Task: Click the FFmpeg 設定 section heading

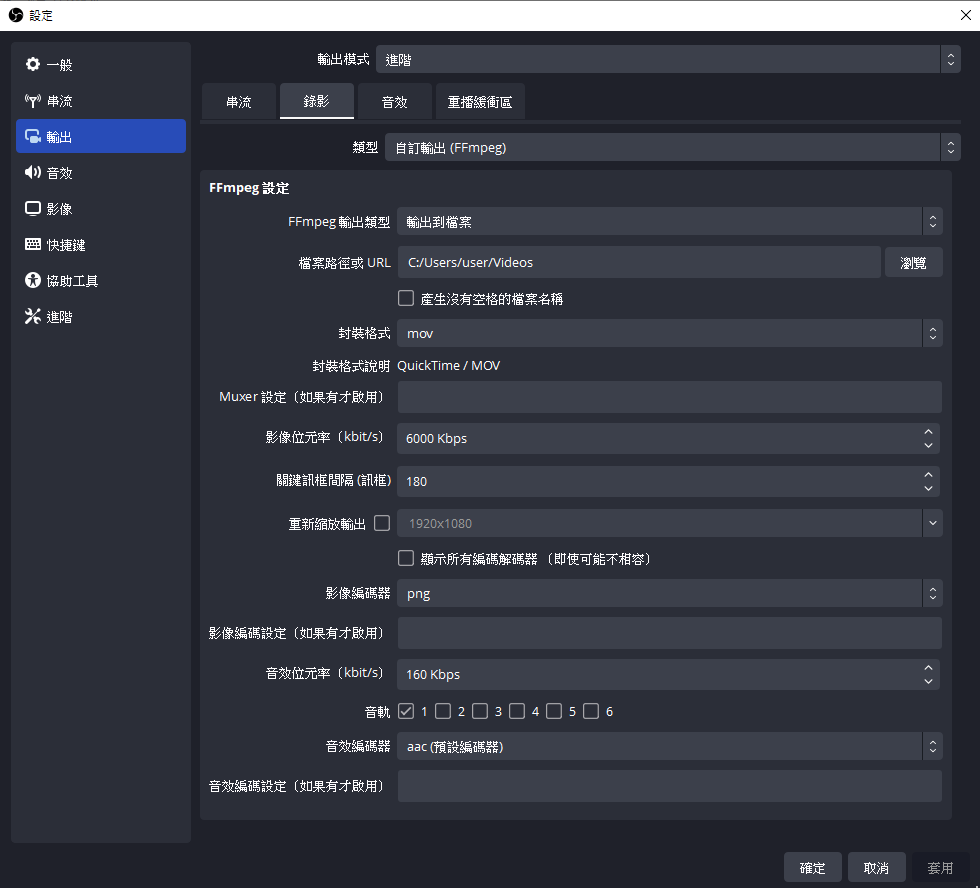Action: point(249,188)
